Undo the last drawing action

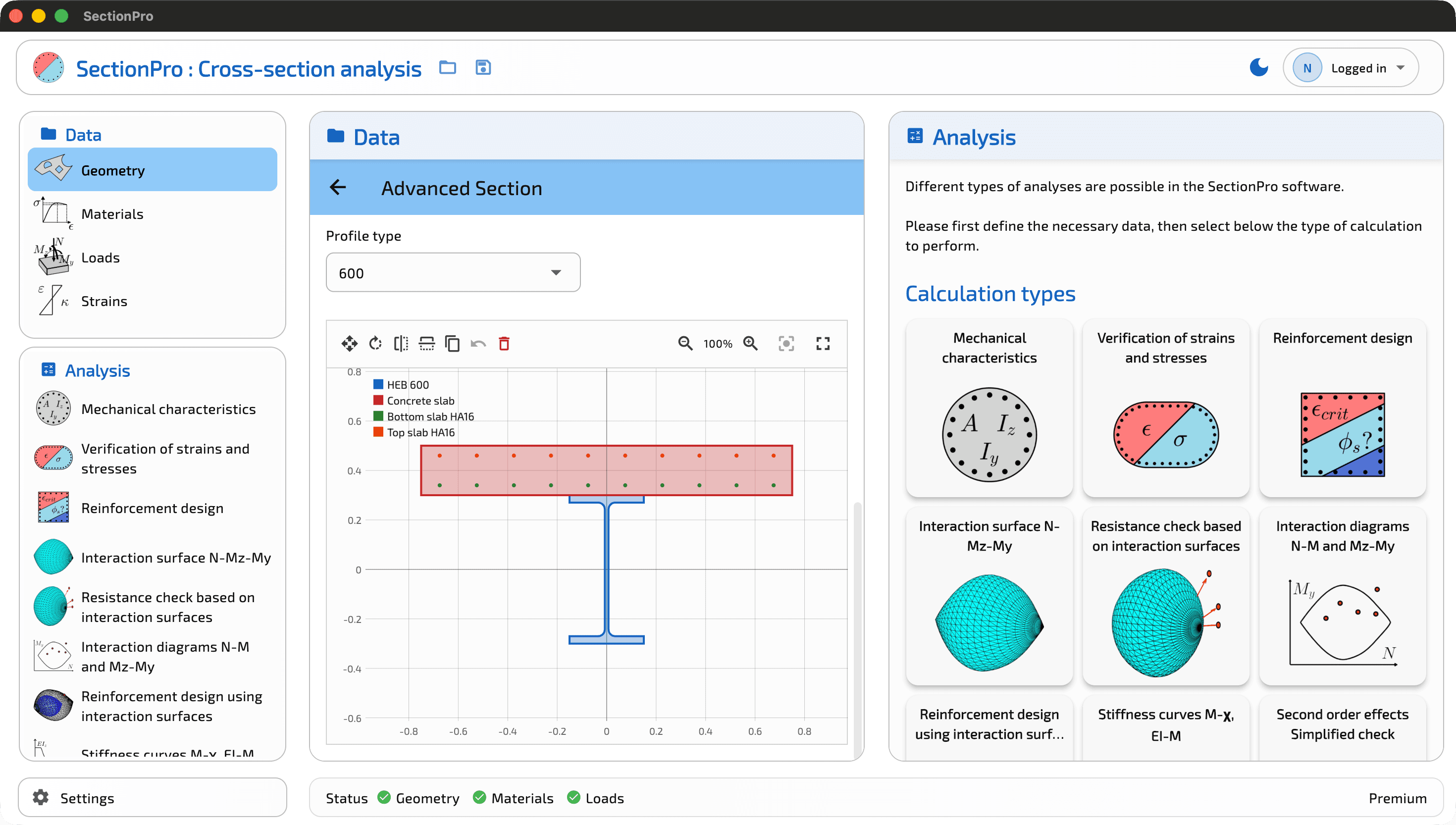click(x=478, y=343)
